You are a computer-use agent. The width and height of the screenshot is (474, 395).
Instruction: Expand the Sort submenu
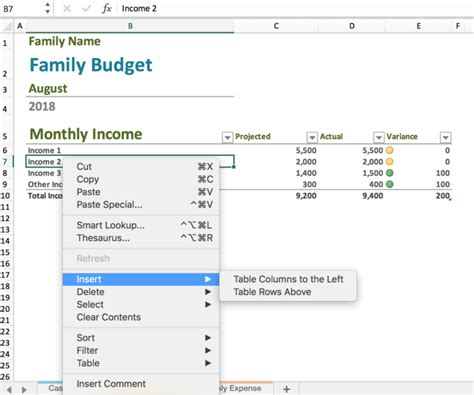[x=141, y=338]
